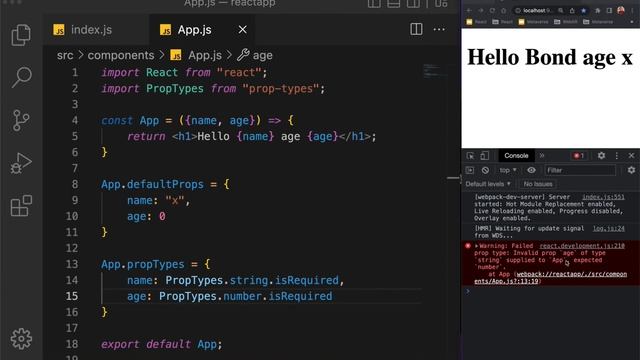This screenshot has width=640, height=360.
Task: Select element inspector tool in DevTools
Action: pyautogui.click(x=470, y=156)
